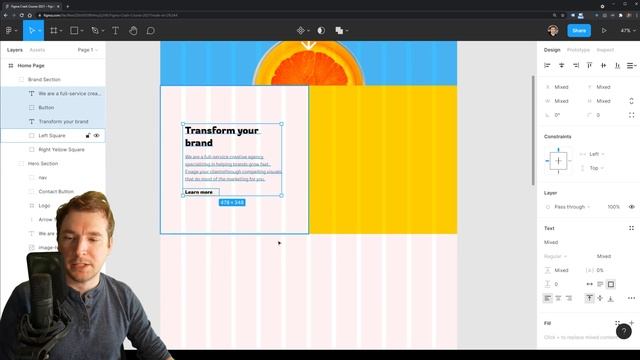Screen dimensions: 640x360
Task: Click the X position field
Action: 562,87
